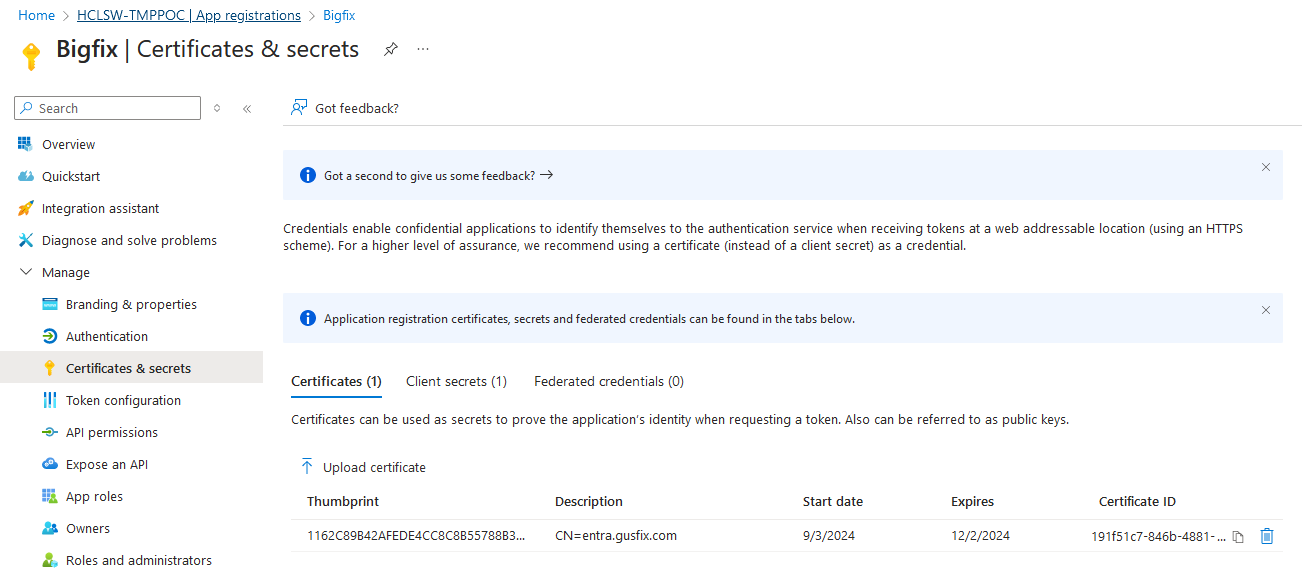Screen dimensions: 1302x575
Task: Click the Got feedback icon
Action: click(x=299, y=108)
